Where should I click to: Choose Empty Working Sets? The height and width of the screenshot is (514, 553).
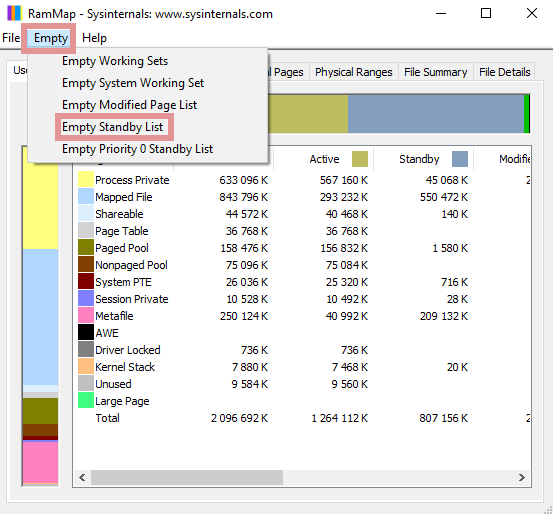(x=115, y=61)
